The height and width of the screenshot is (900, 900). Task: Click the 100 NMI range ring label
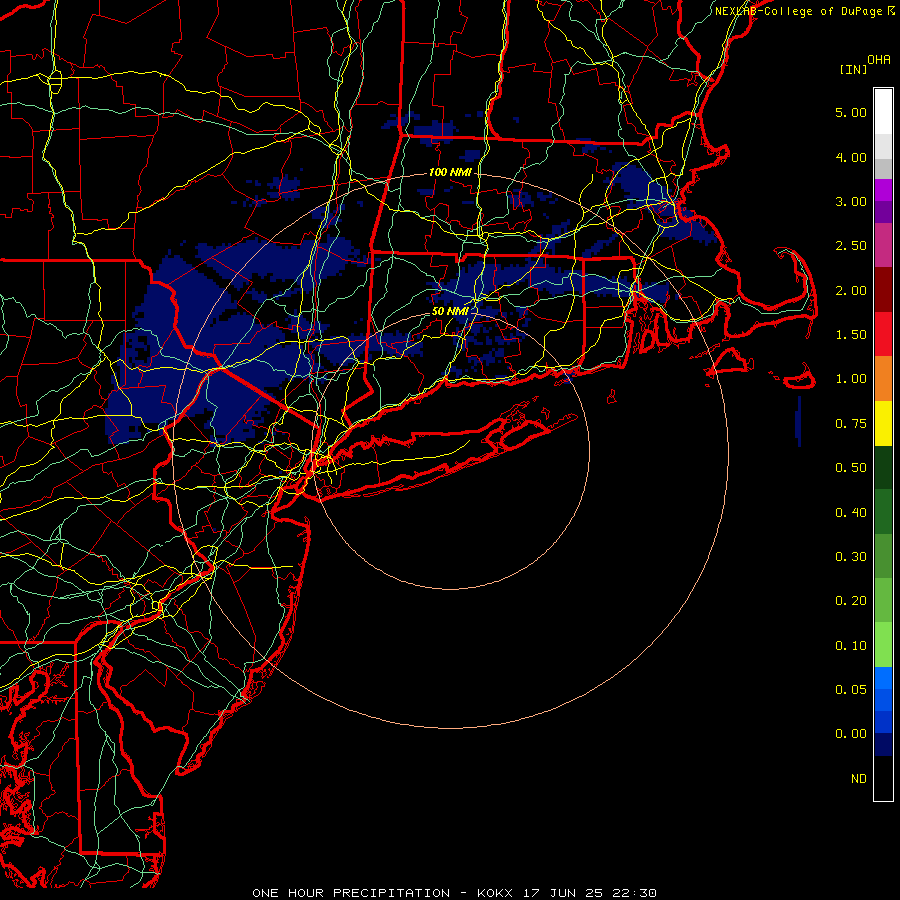point(450,172)
